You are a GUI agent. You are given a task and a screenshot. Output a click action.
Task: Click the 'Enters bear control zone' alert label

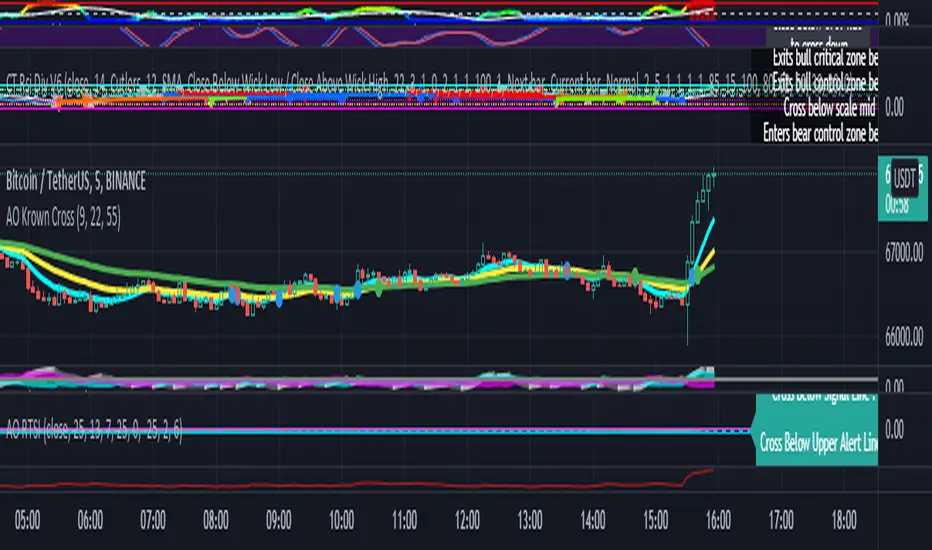pyautogui.click(x=820, y=133)
